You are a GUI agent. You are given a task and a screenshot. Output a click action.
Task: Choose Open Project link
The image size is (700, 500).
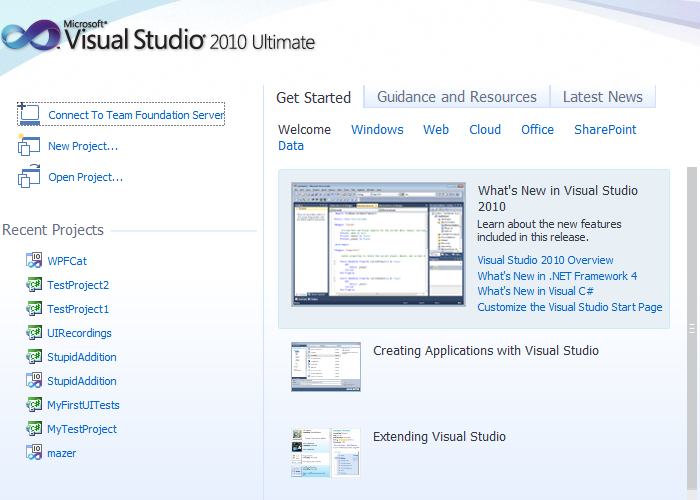point(85,177)
